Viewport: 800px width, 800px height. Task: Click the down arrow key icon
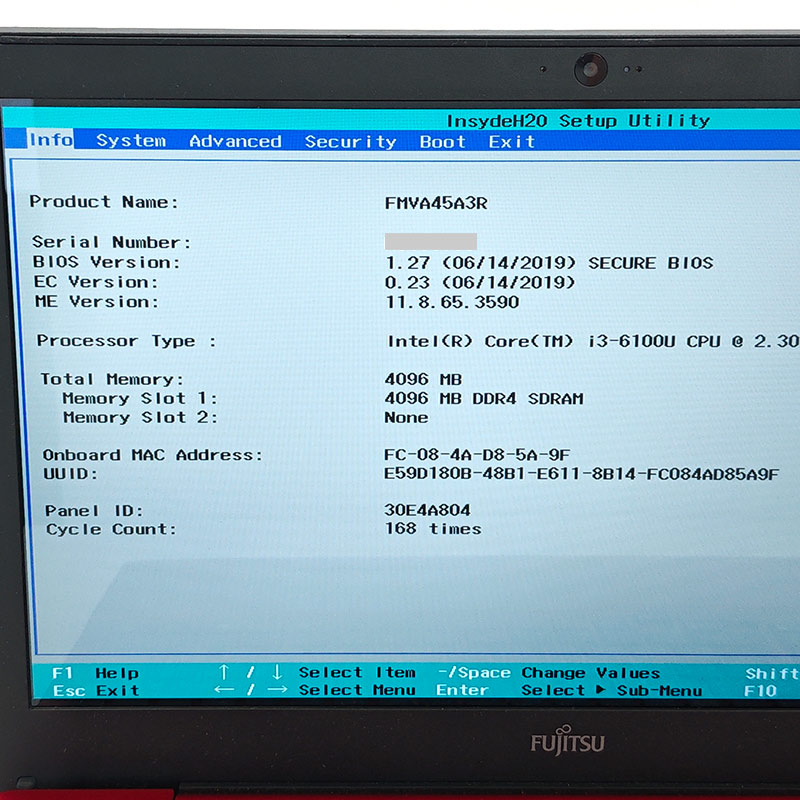pos(277,672)
